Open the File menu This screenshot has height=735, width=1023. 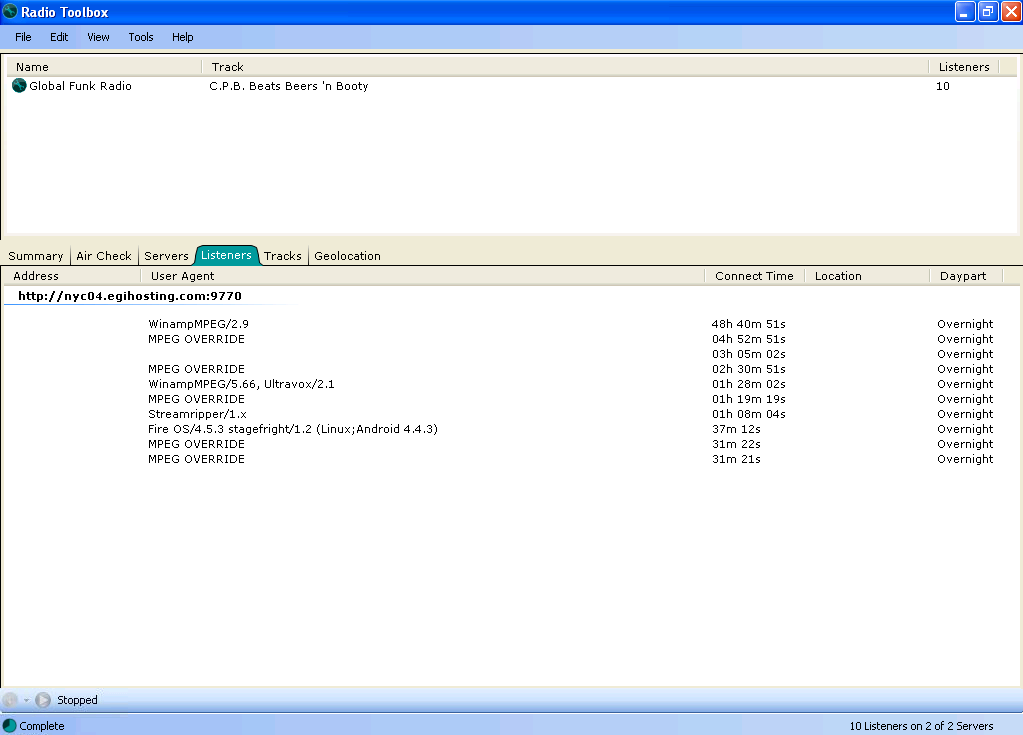pos(23,37)
